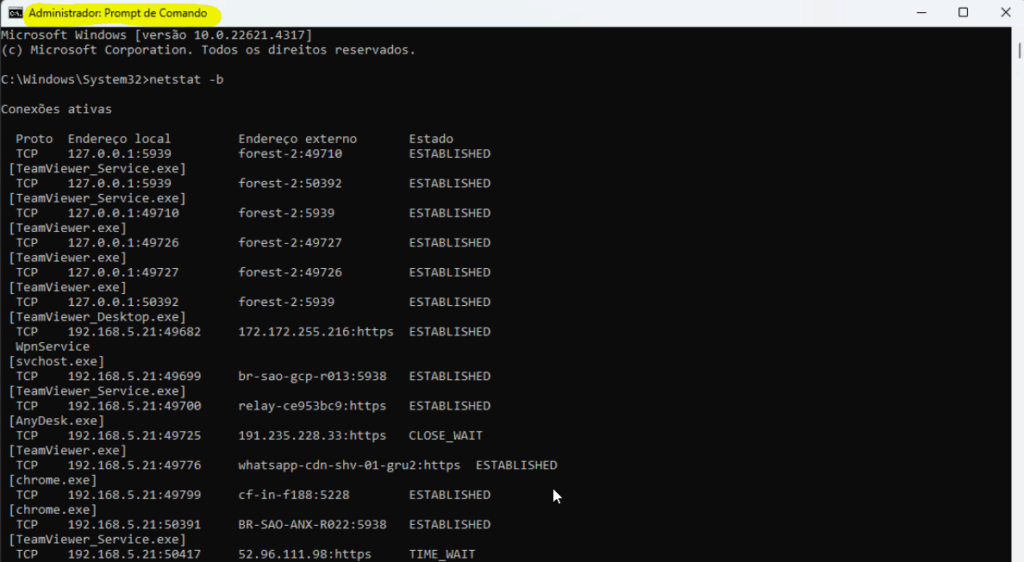Click '[TeamViewer_Desktop.exe]' process line

click(97, 317)
